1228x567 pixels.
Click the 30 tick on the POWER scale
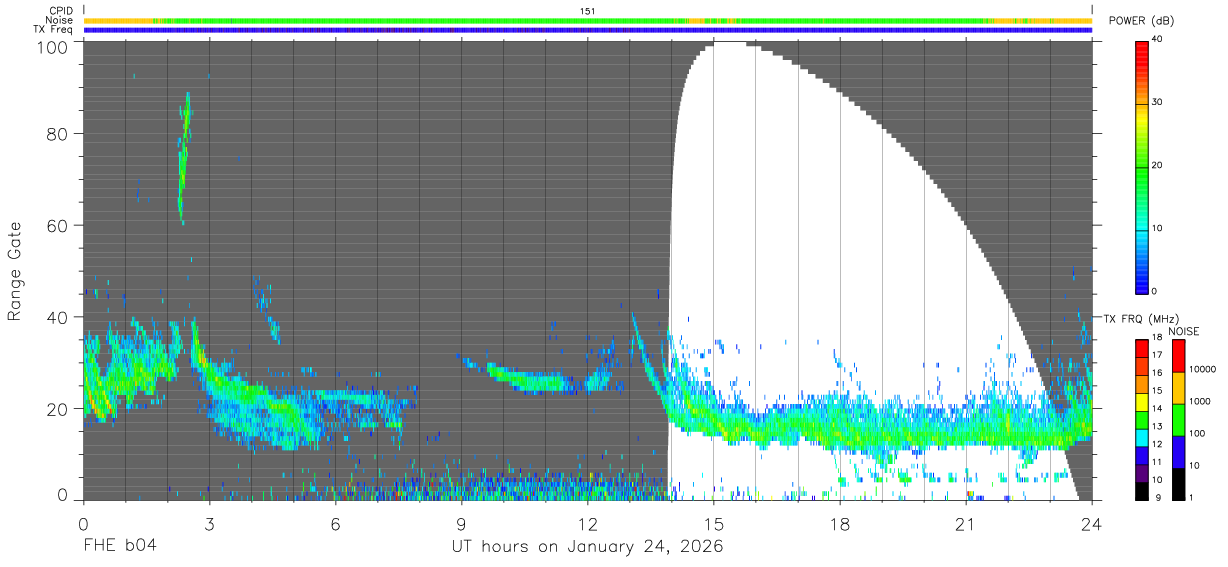click(x=1159, y=102)
